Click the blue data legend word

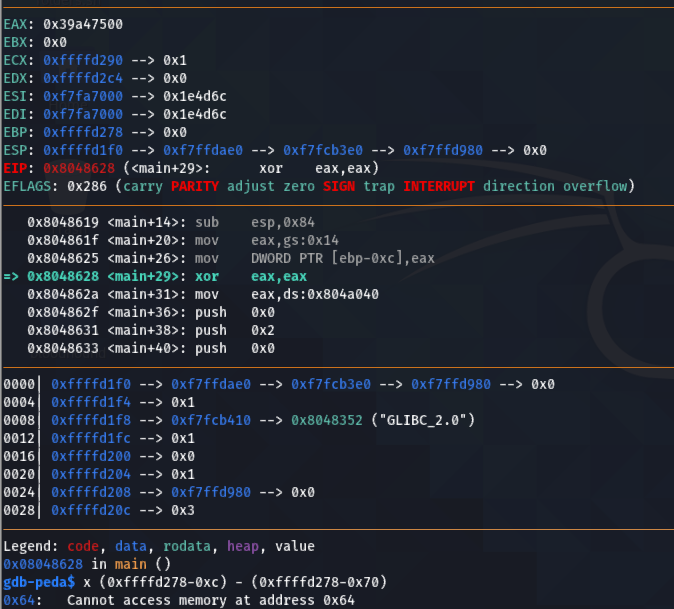coord(131,546)
